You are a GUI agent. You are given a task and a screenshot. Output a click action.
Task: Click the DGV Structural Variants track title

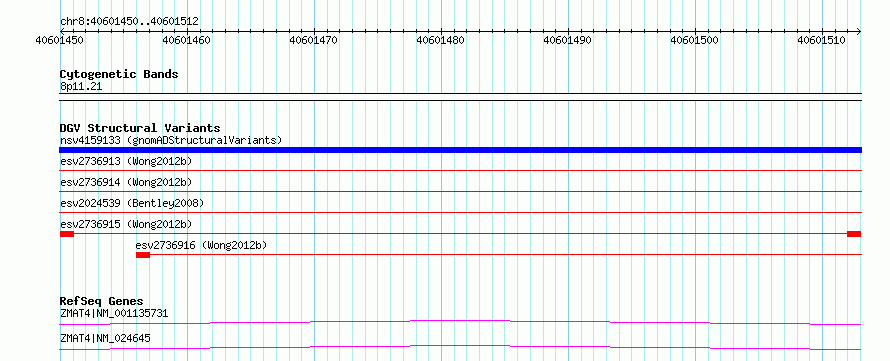(140, 128)
